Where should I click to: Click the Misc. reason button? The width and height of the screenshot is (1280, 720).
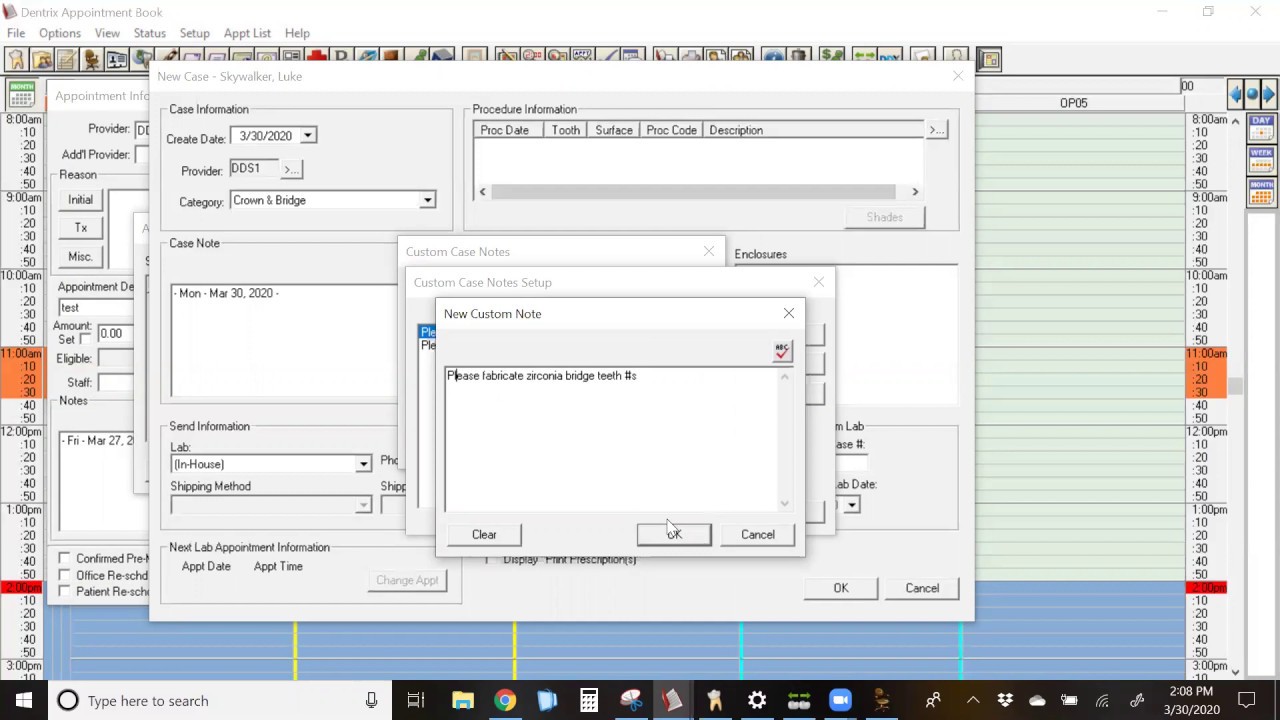pyautogui.click(x=80, y=257)
